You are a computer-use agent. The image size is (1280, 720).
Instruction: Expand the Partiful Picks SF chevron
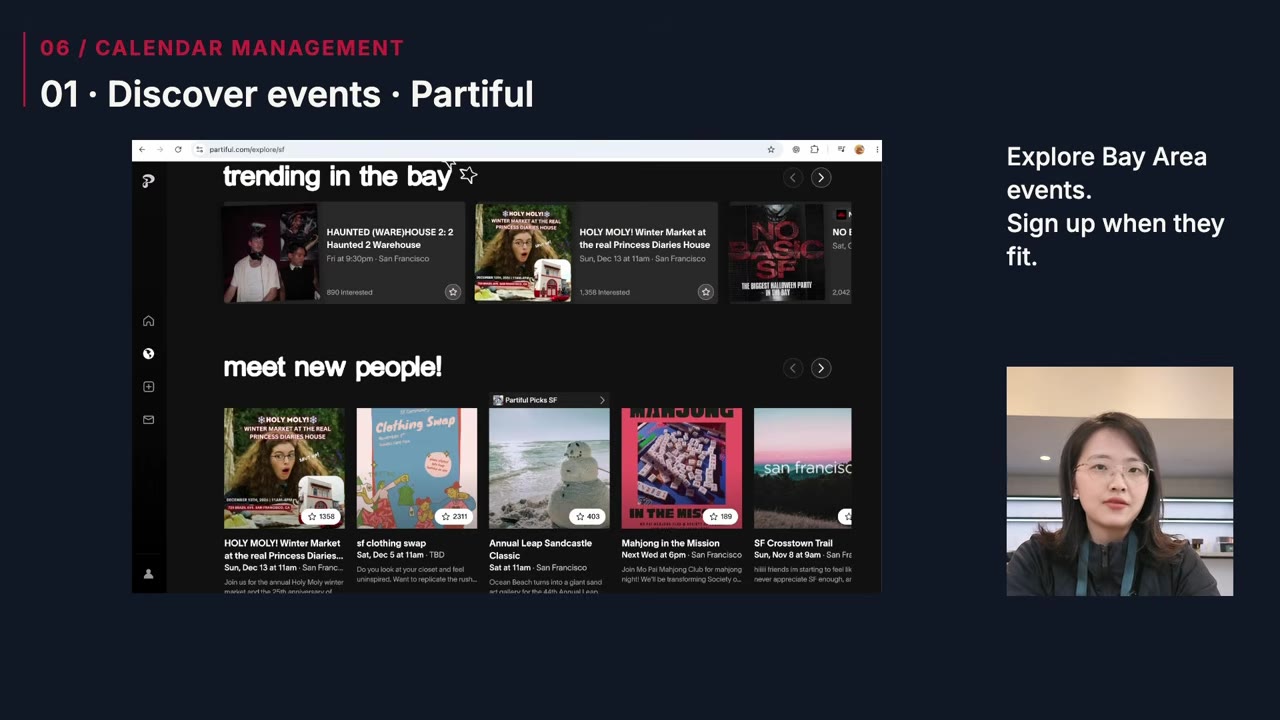tap(602, 400)
